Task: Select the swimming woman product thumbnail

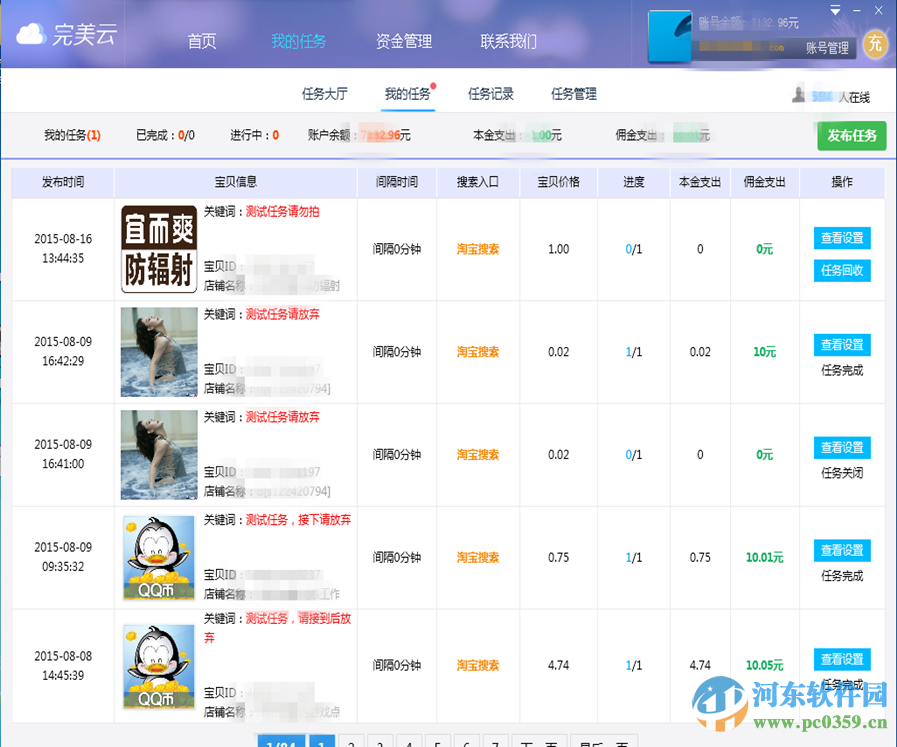Action: [x=158, y=351]
